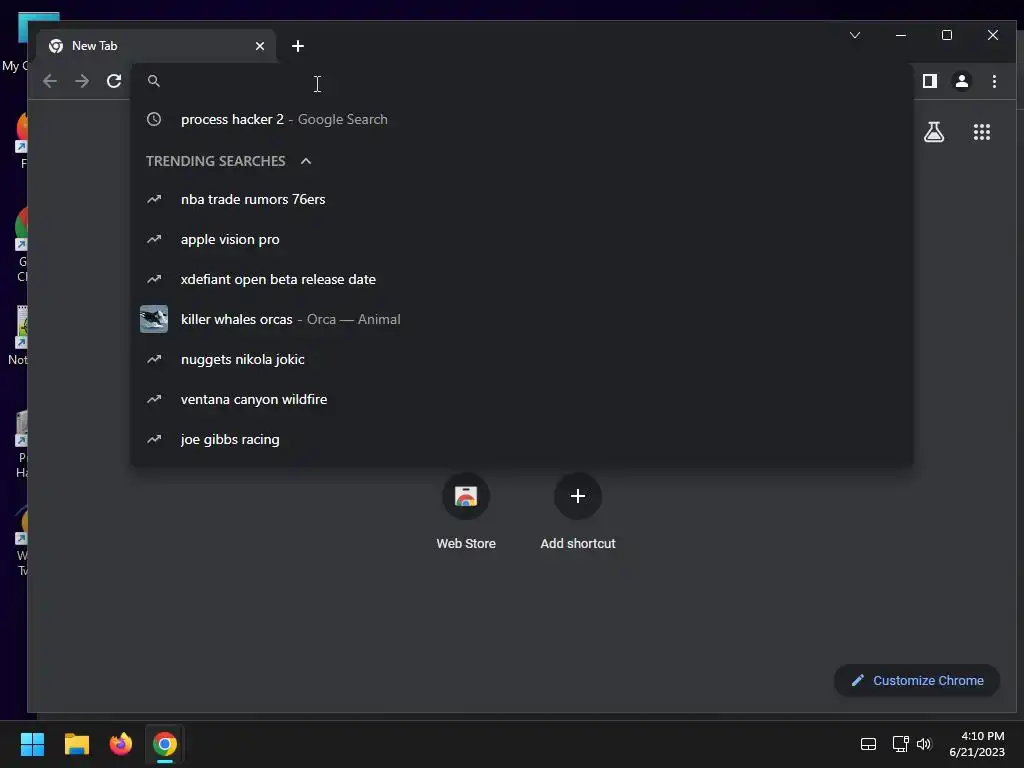
Task: Choose 'apple vision pro' suggestion
Action: pyautogui.click(x=522, y=239)
